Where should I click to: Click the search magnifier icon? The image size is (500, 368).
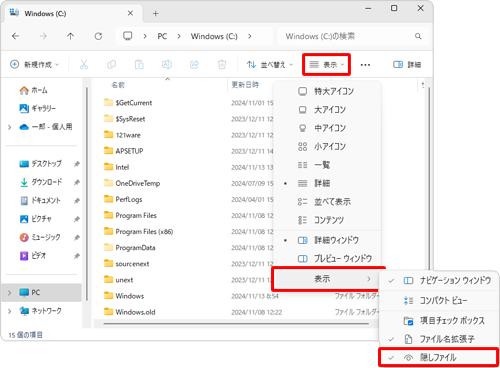tap(418, 36)
